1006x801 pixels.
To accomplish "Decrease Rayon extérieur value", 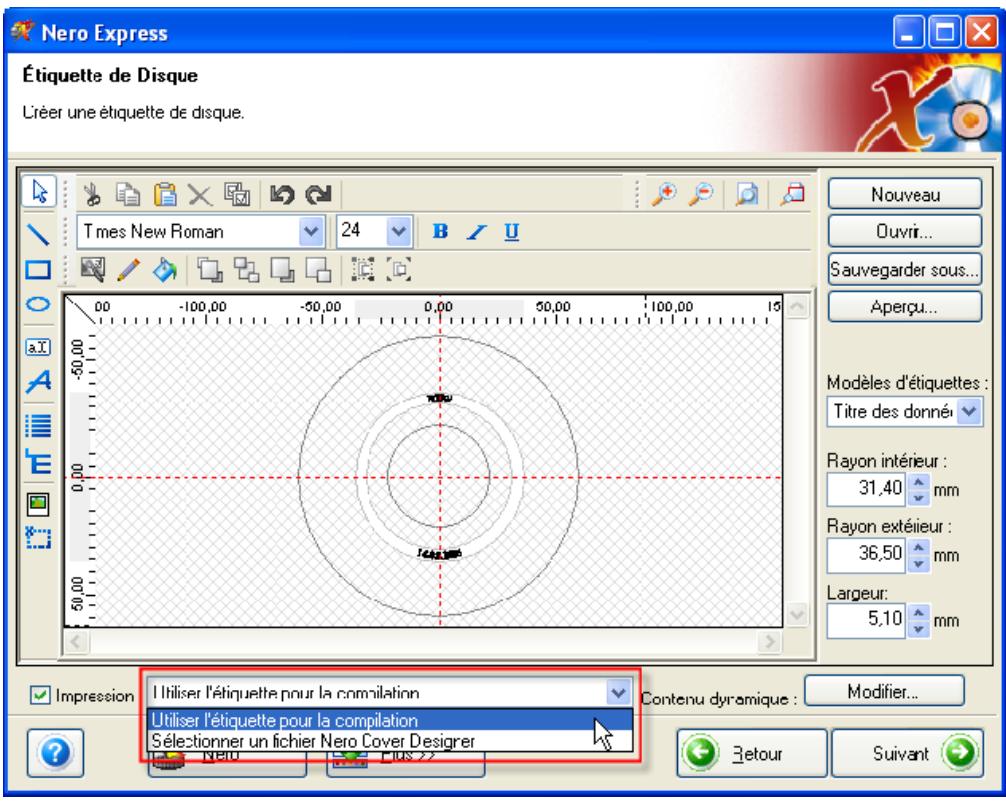I will [x=919, y=563].
